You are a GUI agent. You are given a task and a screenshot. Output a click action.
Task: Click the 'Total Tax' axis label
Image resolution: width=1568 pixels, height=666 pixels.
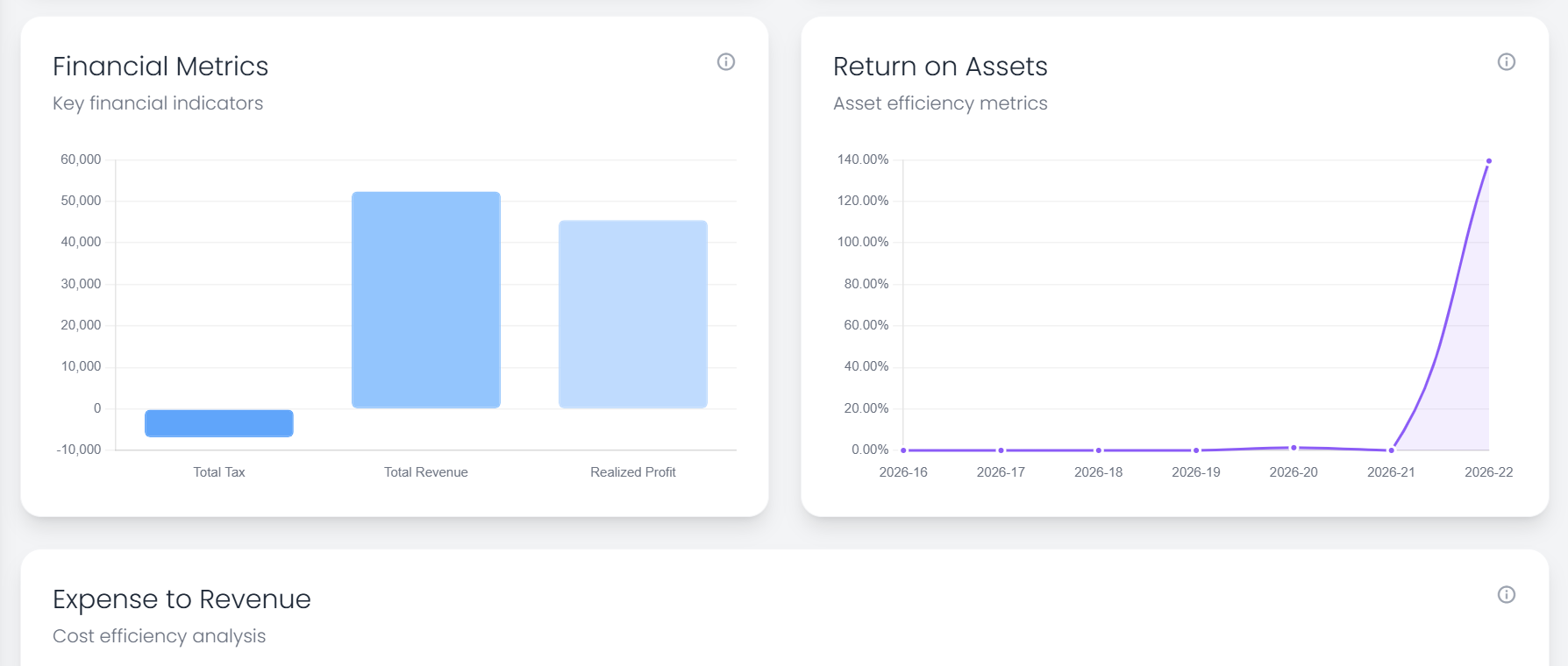219,472
